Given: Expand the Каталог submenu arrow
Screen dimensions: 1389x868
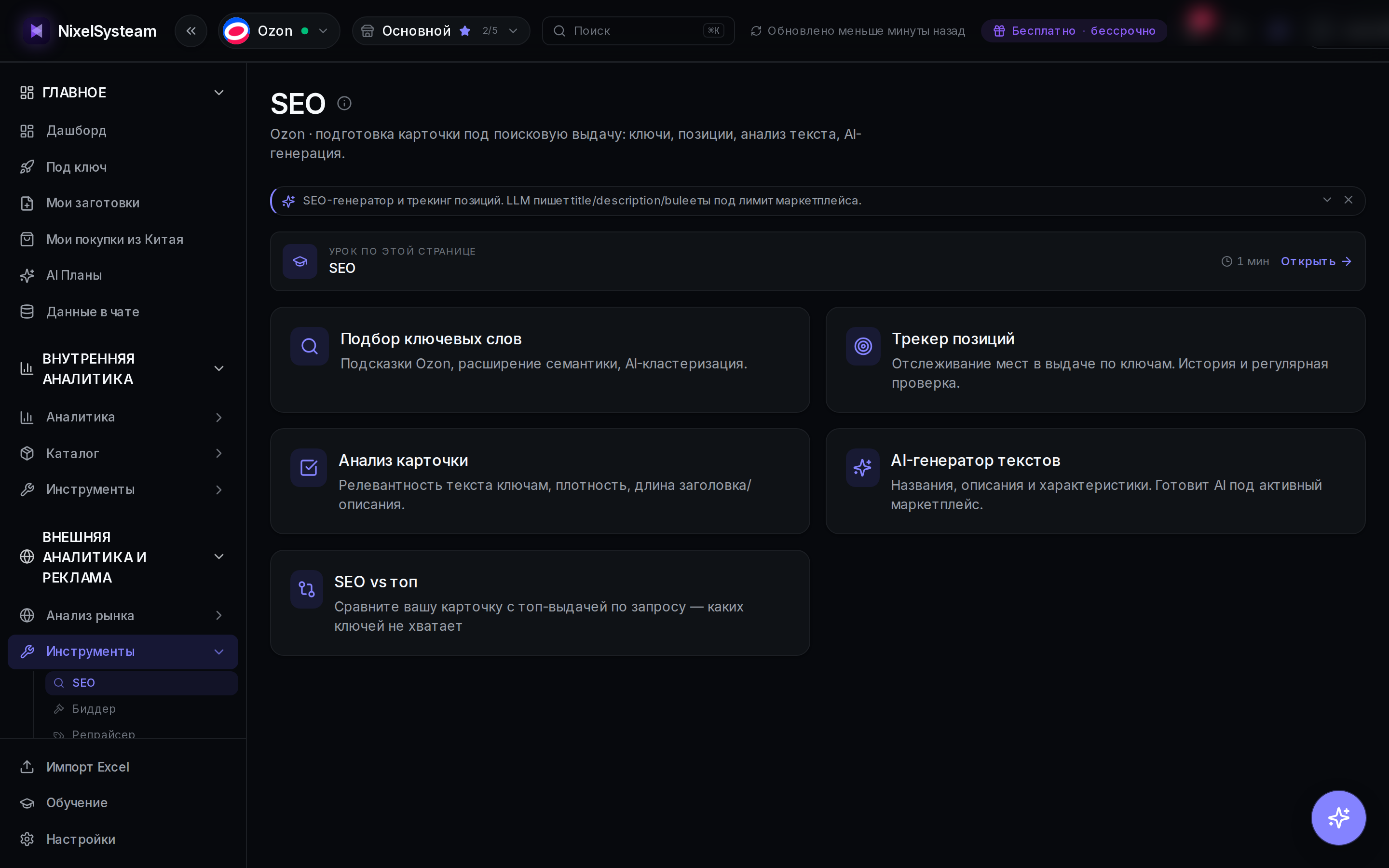Looking at the screenshot, I should pyautogui.click(x=218, y=453).
